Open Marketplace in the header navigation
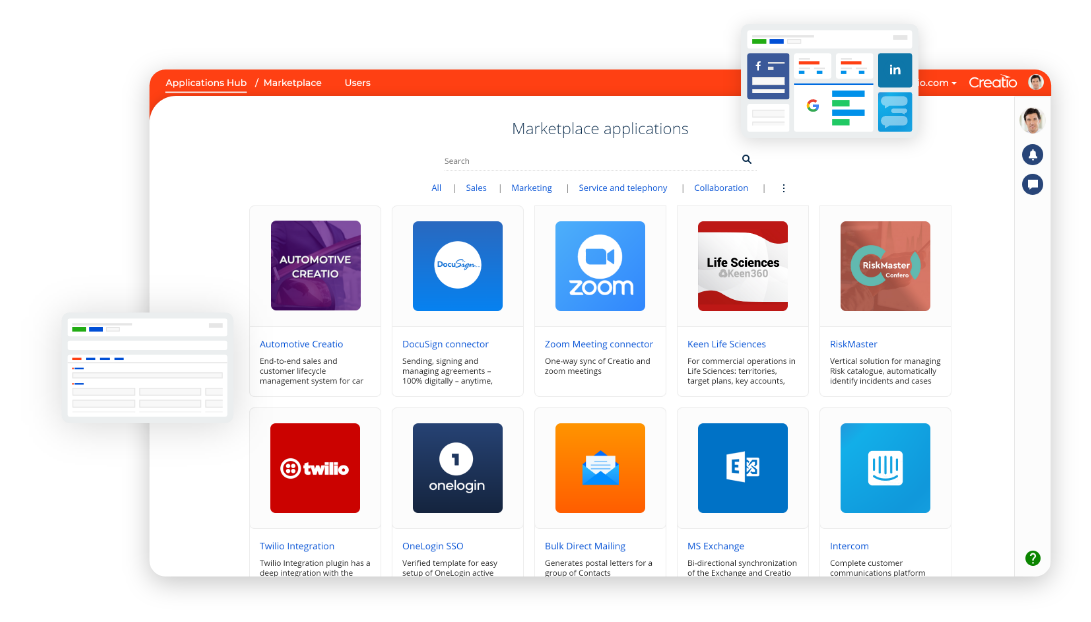1091x622 pixels. click(292, 83)
